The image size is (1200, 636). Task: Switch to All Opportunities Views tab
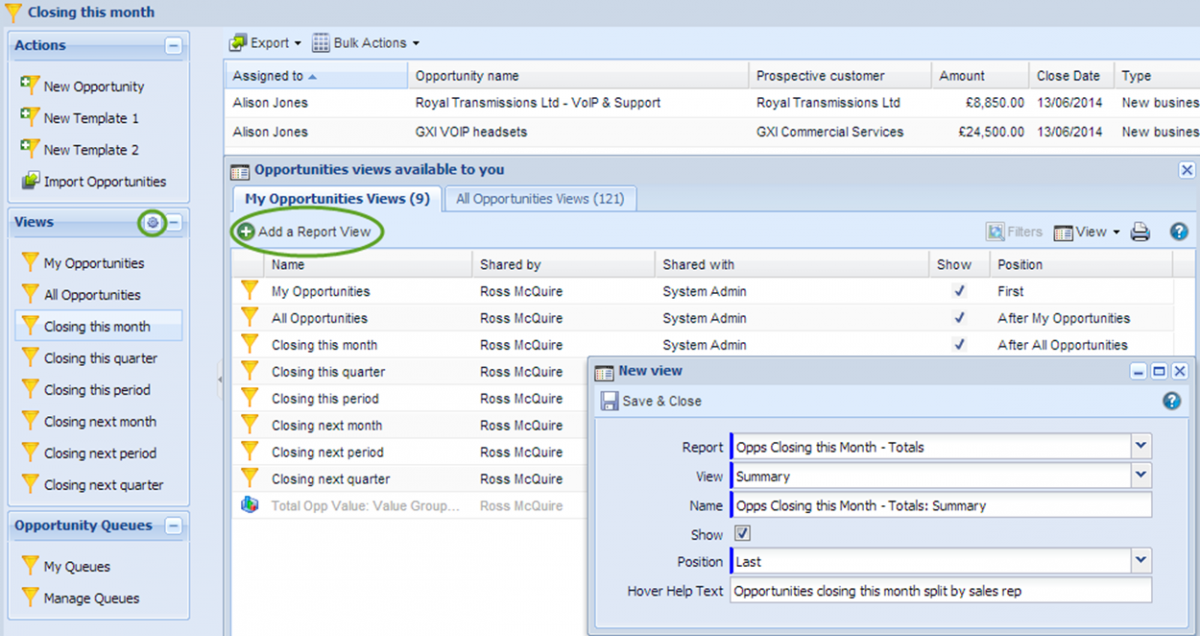coord(540,199)
